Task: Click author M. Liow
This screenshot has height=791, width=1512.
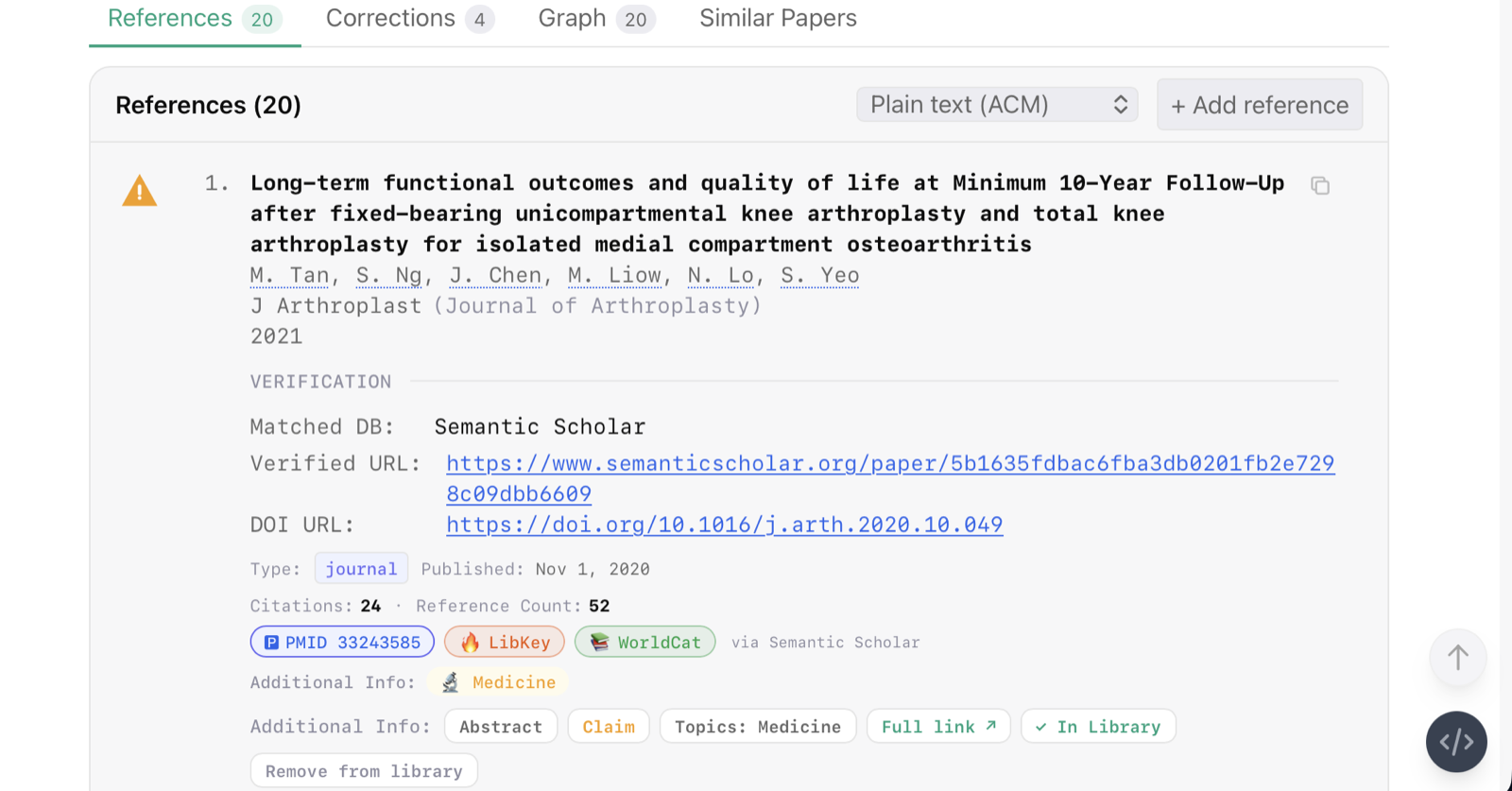Action: (615, 275)
